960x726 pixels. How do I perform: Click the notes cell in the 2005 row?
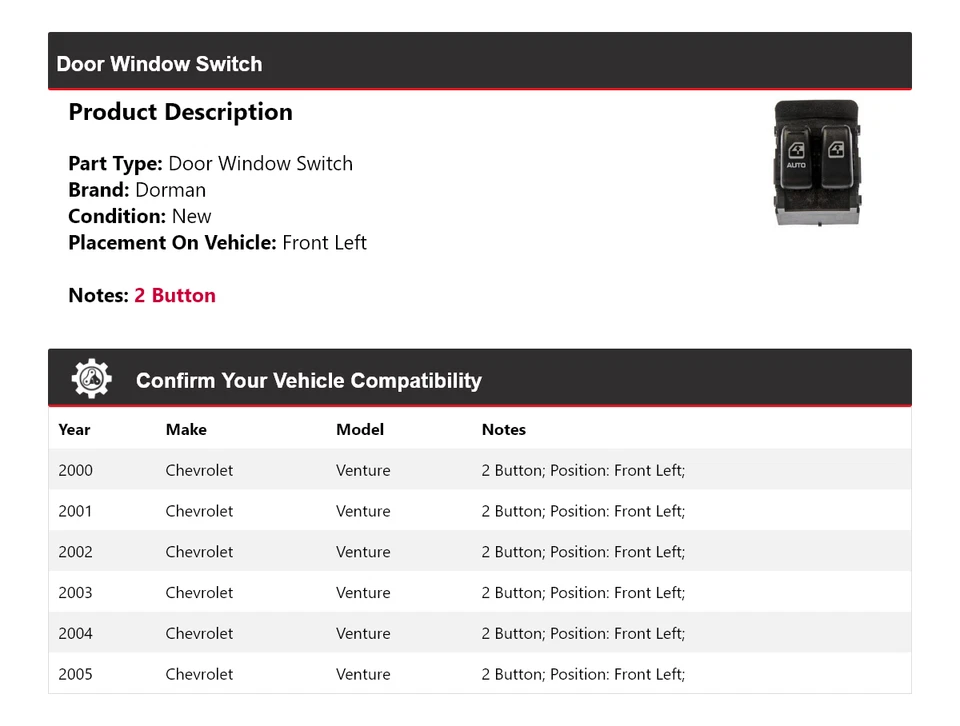pos(583,674)
